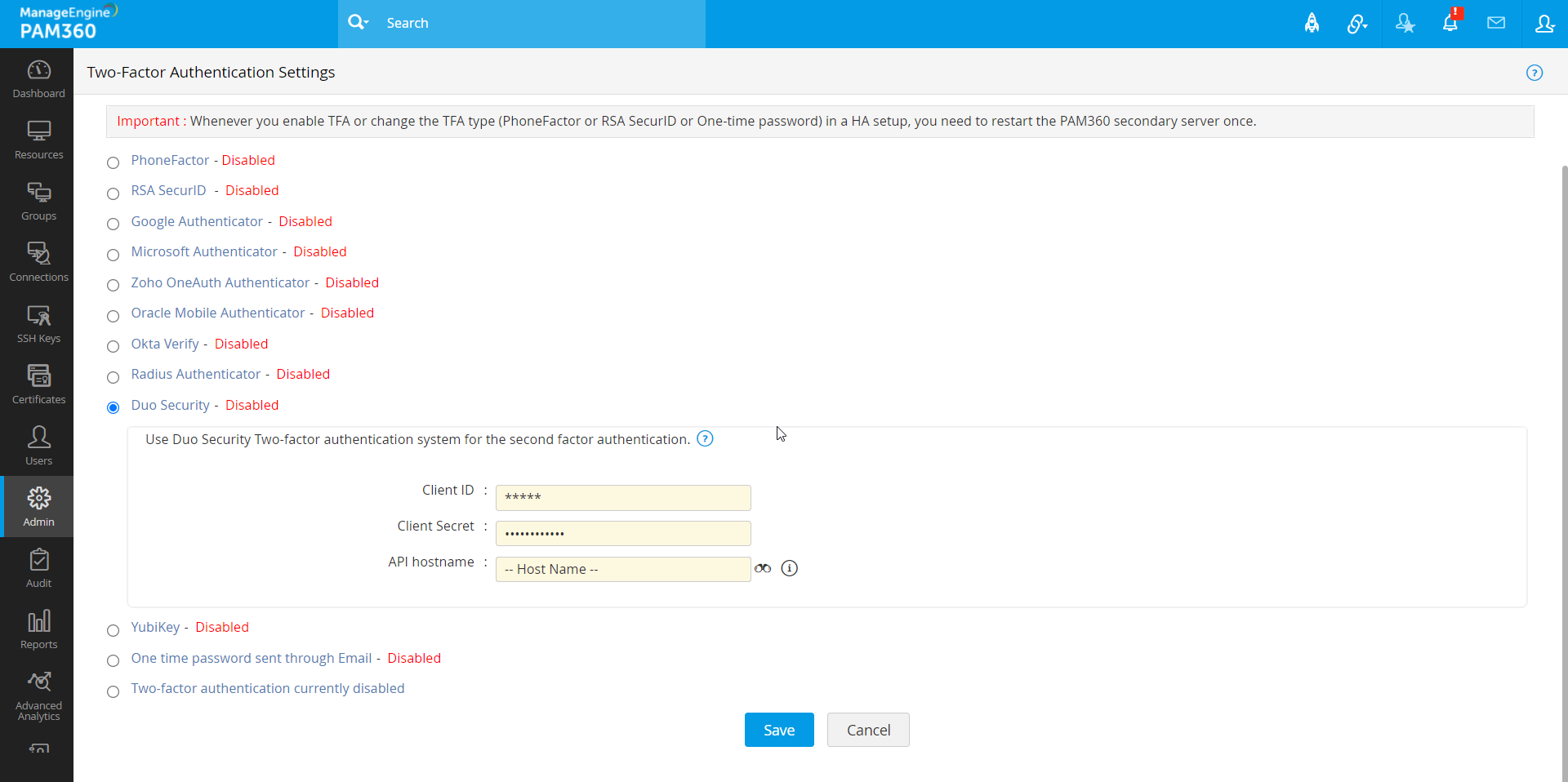Open Resources from the sidebar
Viewport: 1568px width, 782px height.
[x=38, y=140]
